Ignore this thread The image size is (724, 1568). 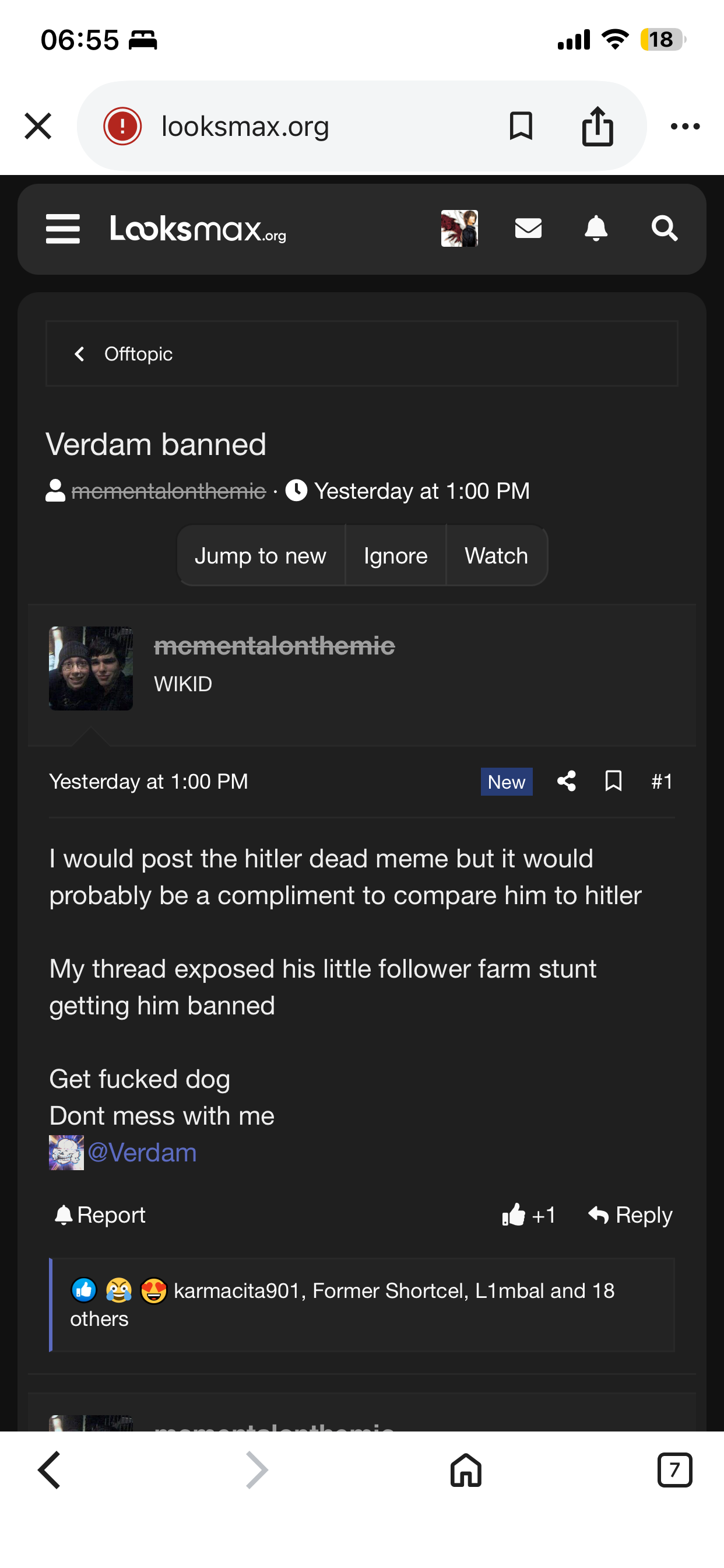coord(395,556)
